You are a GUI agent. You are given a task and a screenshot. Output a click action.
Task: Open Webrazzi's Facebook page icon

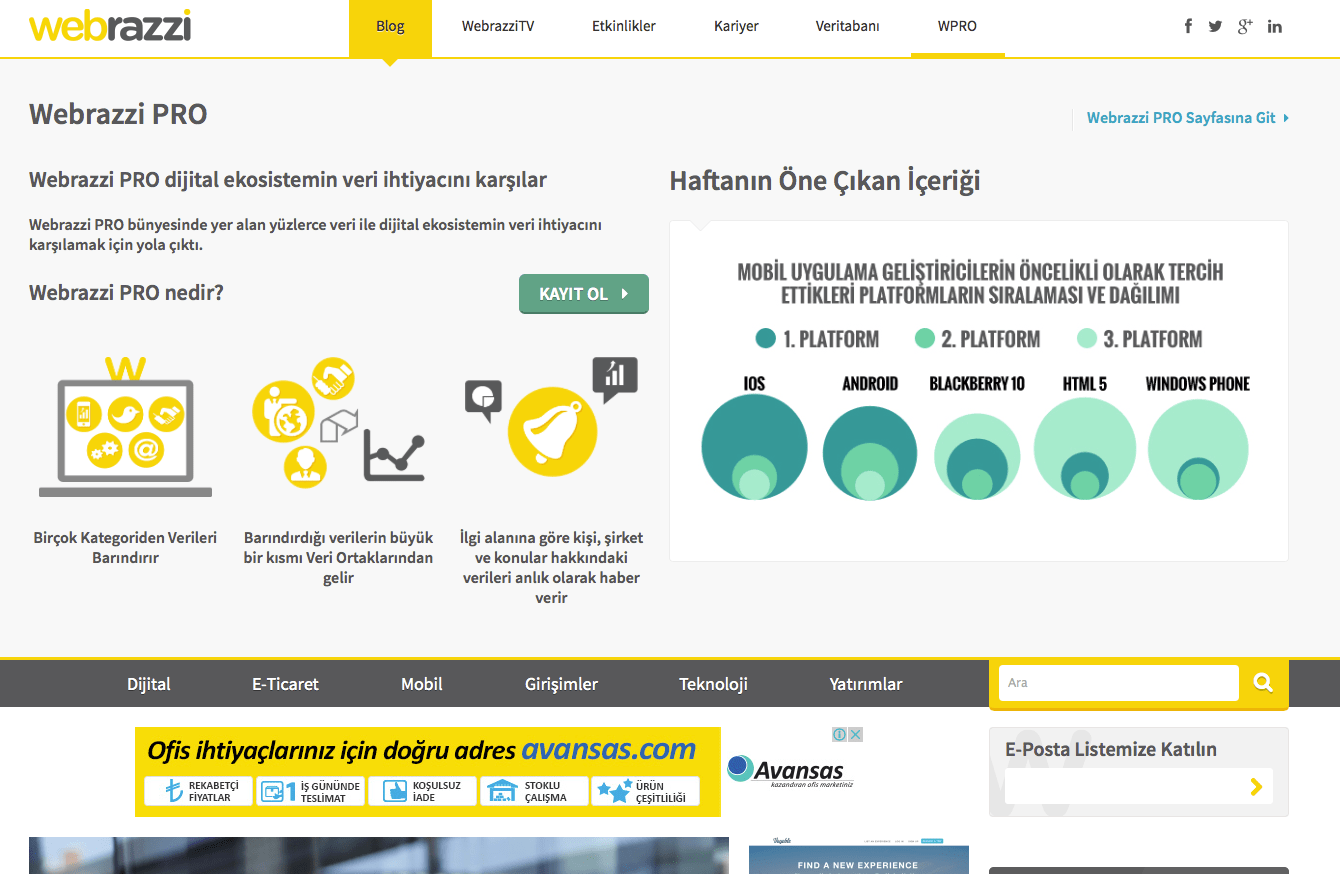coord(1188,26)
